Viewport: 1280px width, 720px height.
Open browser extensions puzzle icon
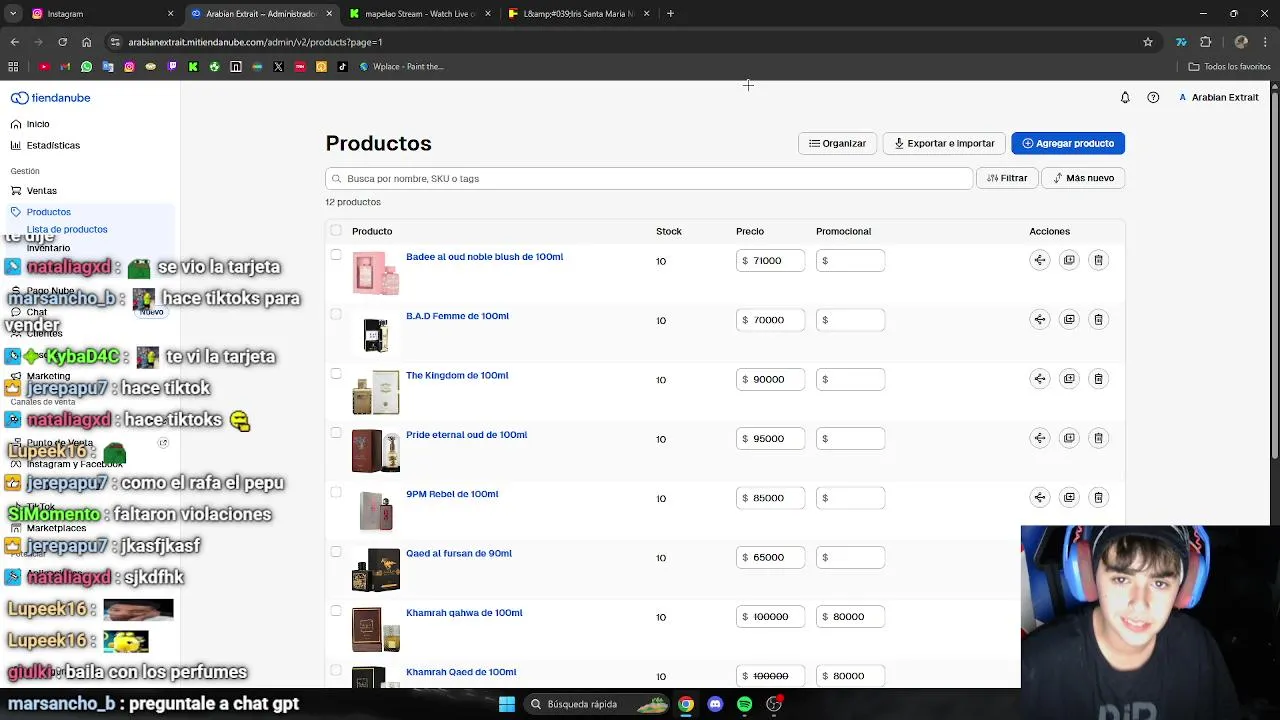(x=1205, y=42)
